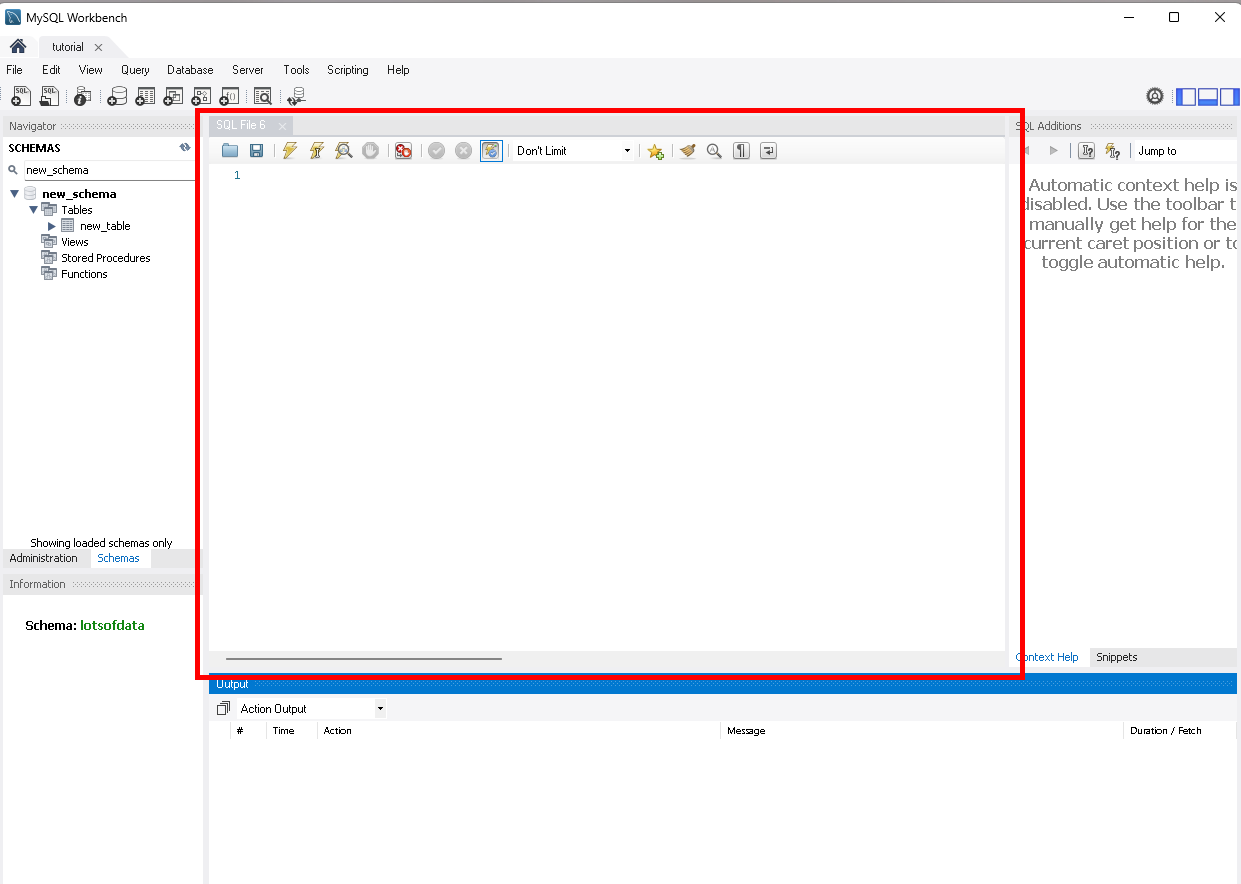Collapse the Tables tree node
The image size is (1241, 884).
coord(34,210)
